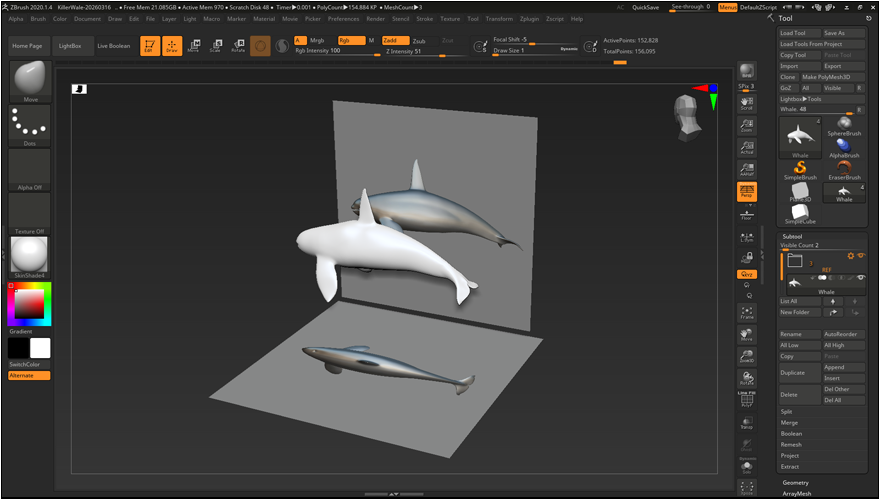Click the Make PolyMesh3D button
Viewport: 880px width, 500px height.
click(825, 77)
